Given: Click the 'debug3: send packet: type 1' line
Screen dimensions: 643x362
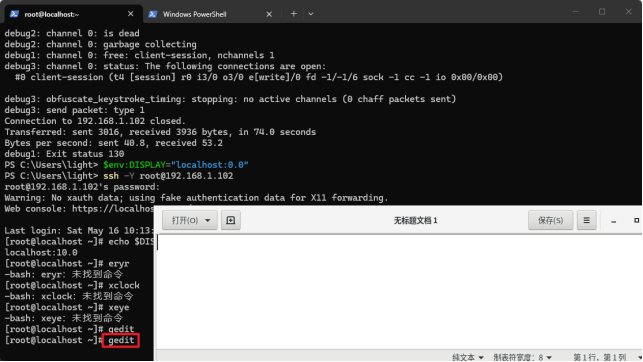Looking at the screenshot, I should (75, 110).
